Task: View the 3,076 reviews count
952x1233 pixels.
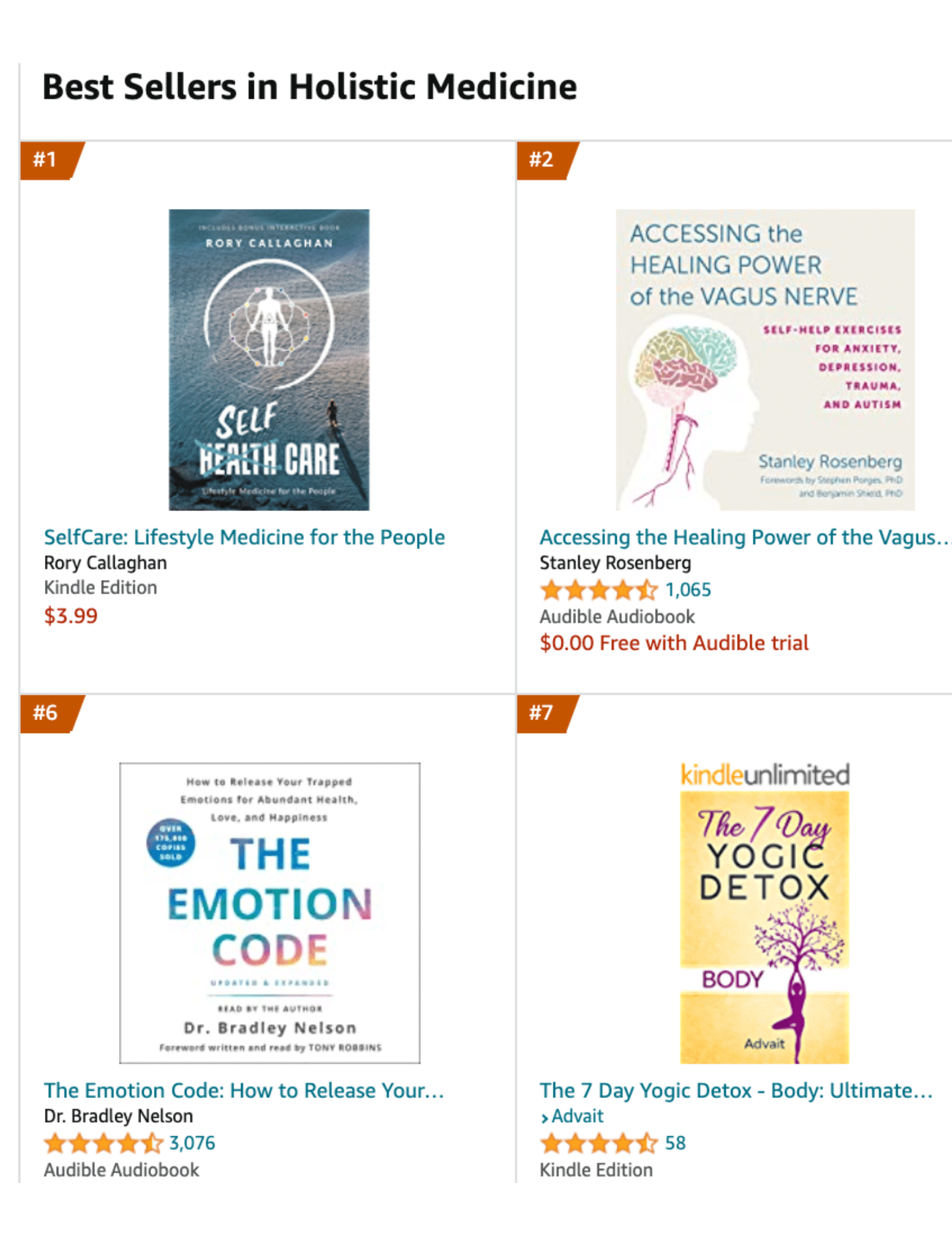Action: pos(192,1144)
